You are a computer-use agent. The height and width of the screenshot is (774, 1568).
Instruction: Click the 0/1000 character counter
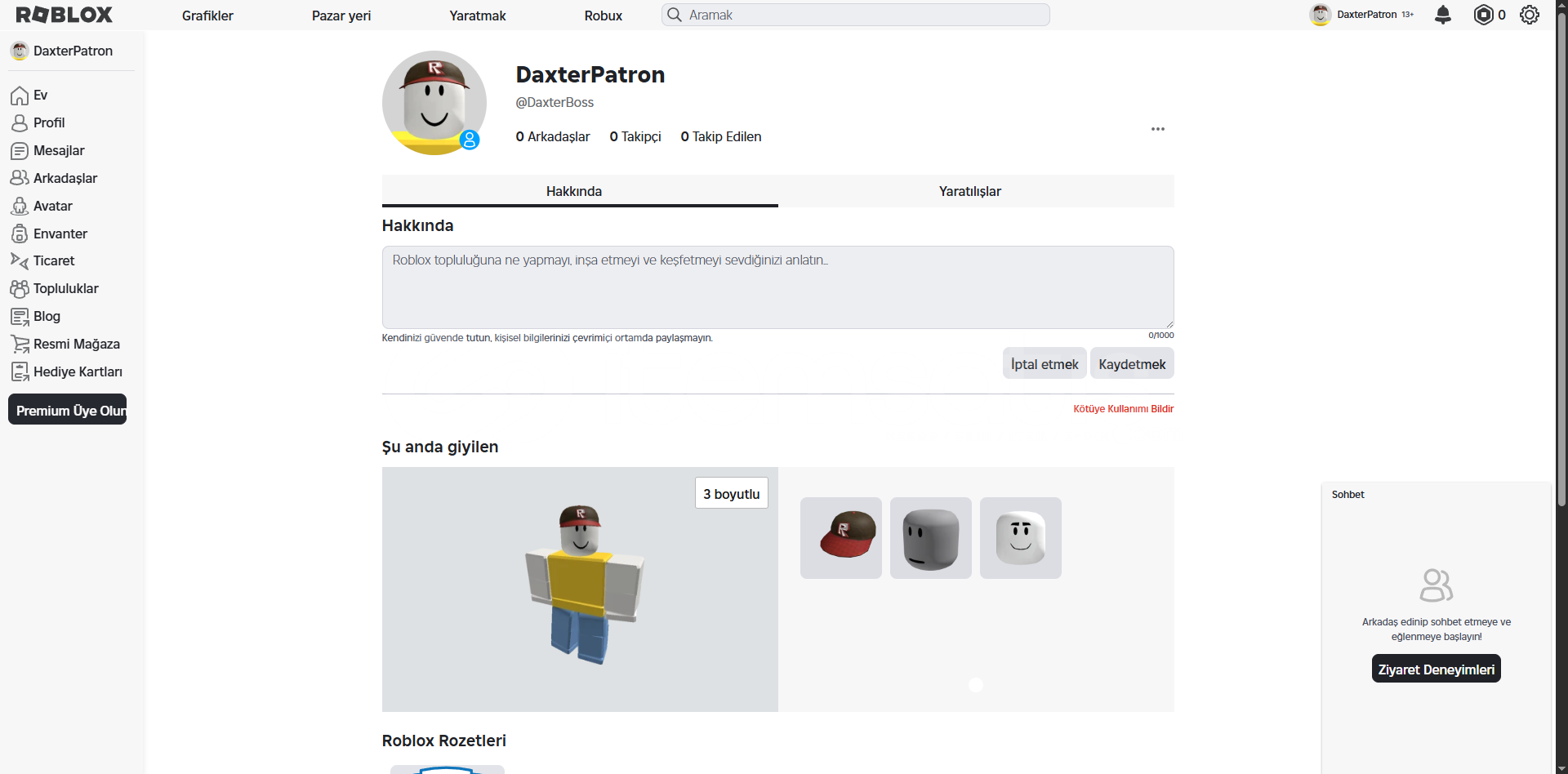click(1161, 336)
